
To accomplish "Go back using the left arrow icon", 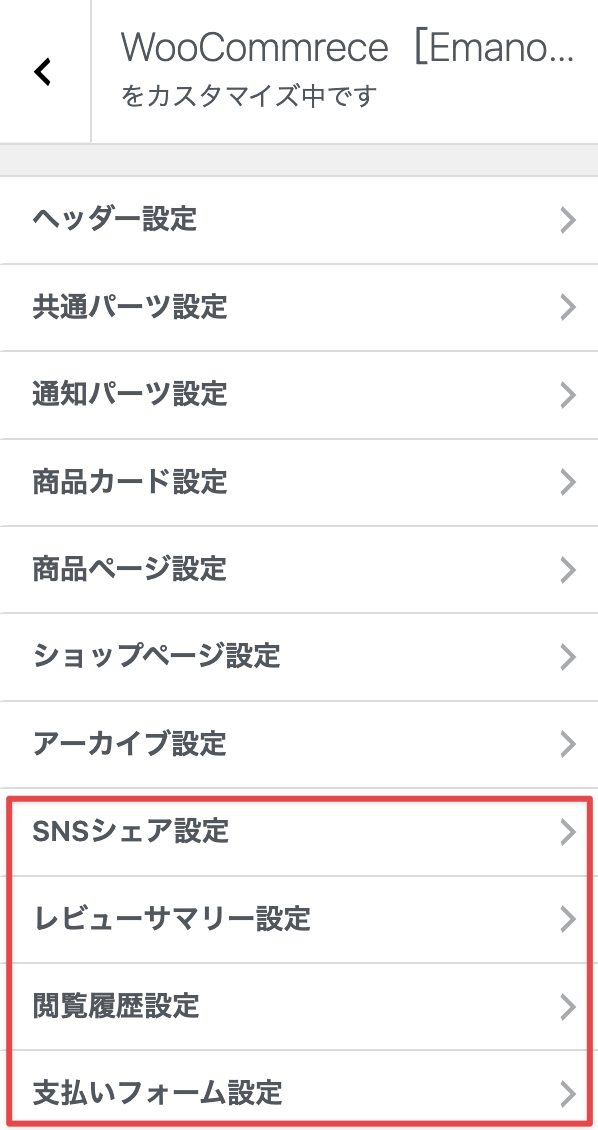I will tap(43, 71).
